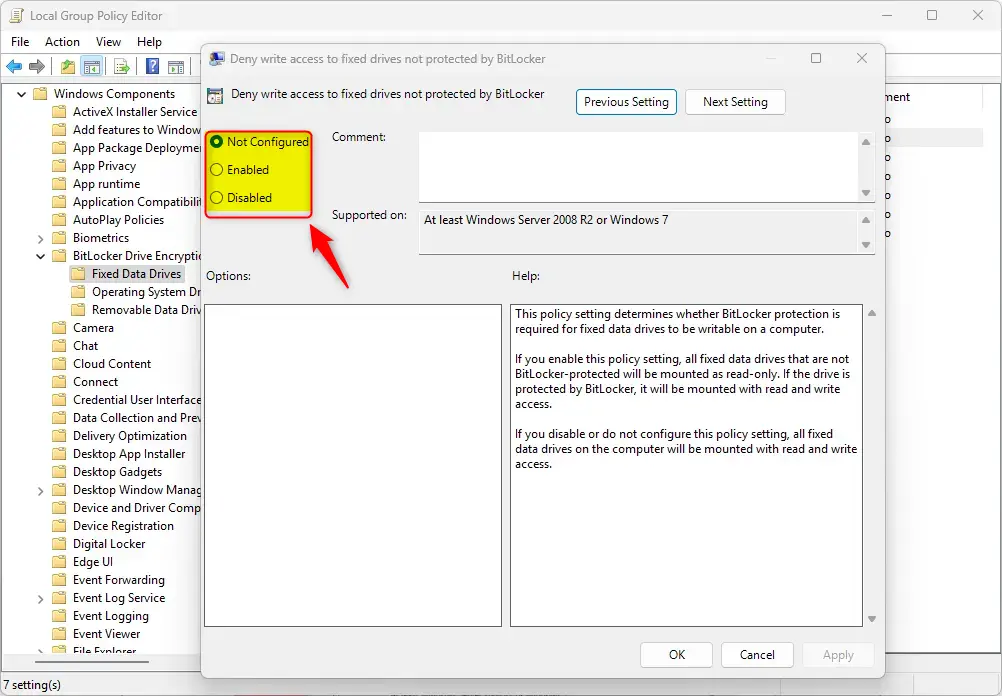Open the View menu

[x=108, y=42]
